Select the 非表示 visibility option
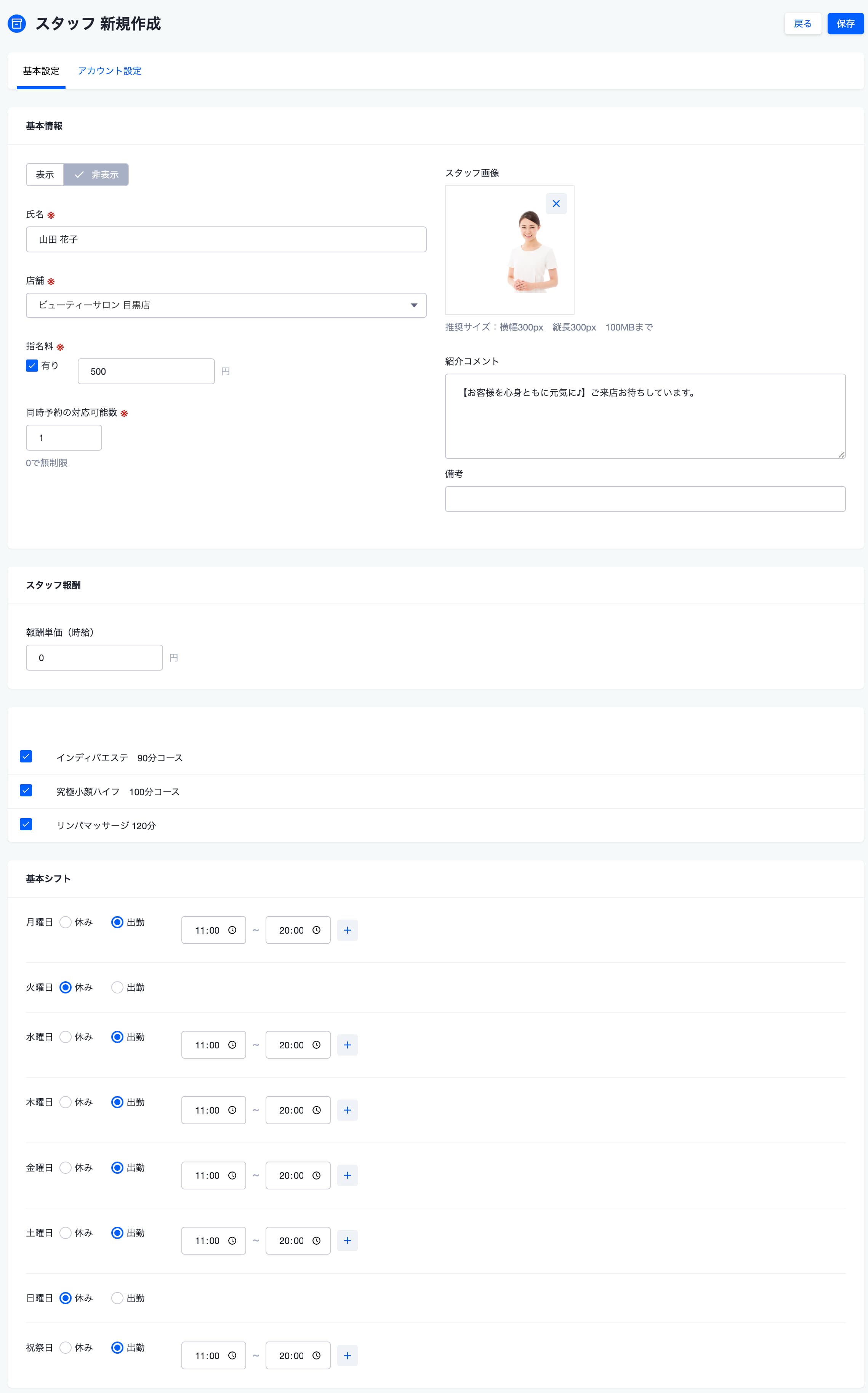 coord(96,175)
